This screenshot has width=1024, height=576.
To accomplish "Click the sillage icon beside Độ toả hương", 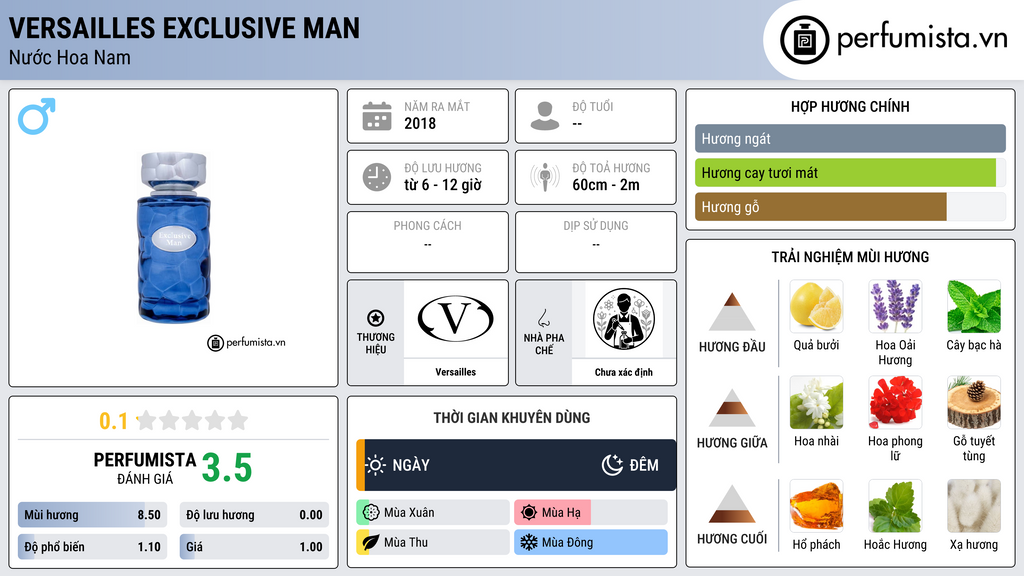I will (545, 177).
